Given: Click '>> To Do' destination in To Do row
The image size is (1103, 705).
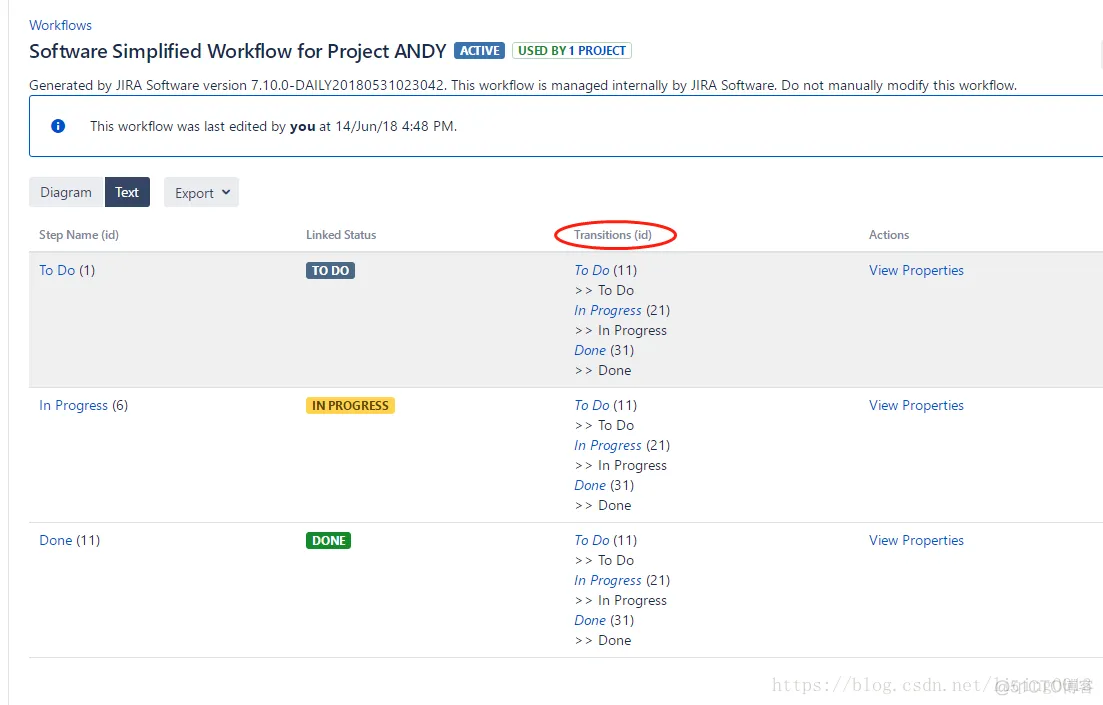Looking at the screenshot, I should 604,291.
